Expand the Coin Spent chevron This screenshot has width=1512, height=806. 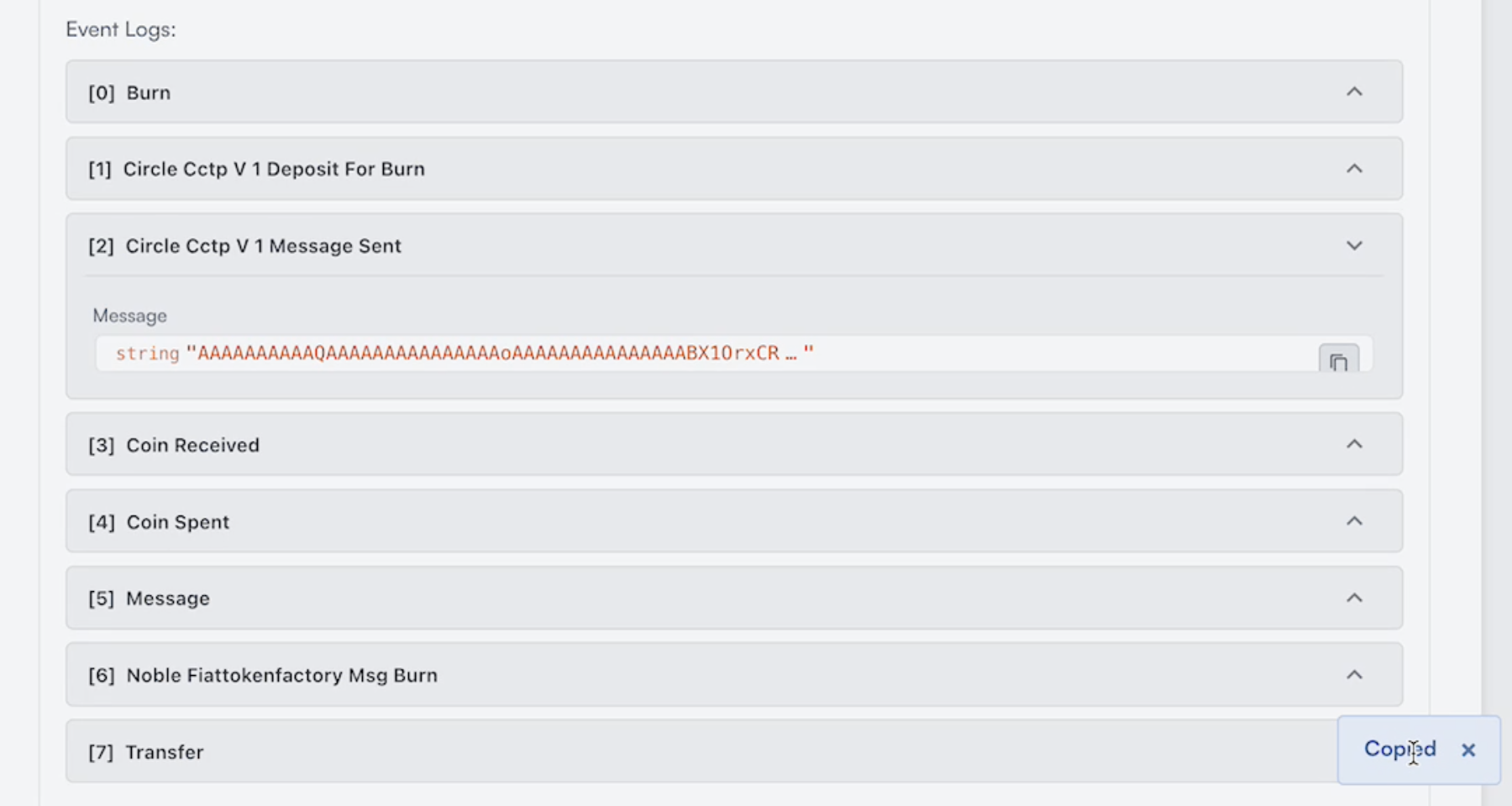pyautogui.click(x=1354, y=521)
